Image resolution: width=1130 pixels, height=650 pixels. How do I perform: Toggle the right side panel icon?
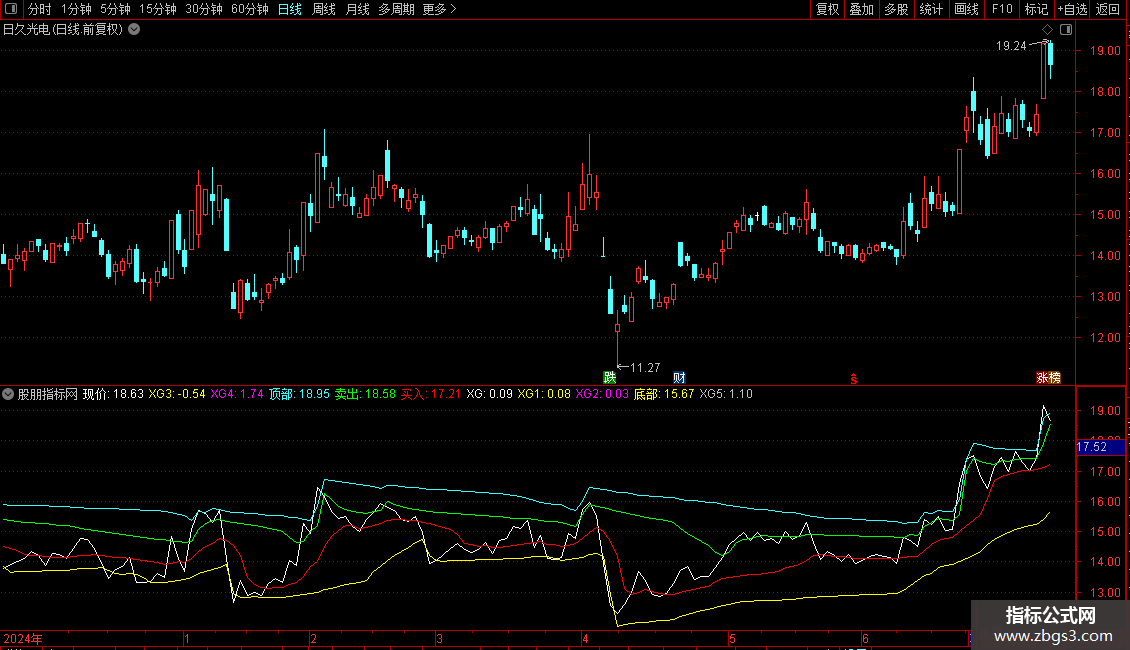coord(1066,30)
